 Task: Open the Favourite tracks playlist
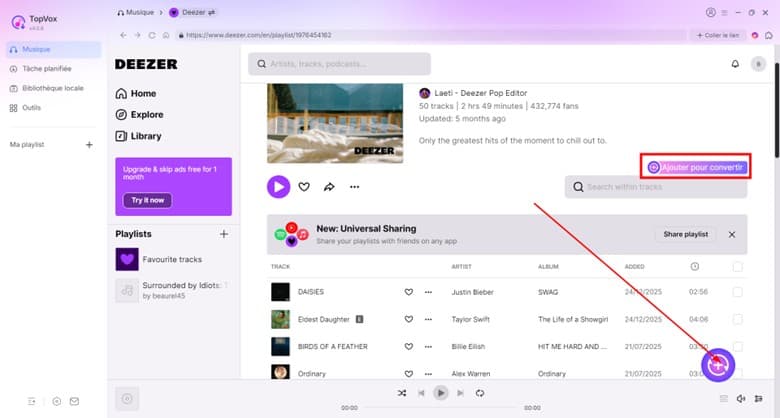pyautogui.click(x=172, y=259)
